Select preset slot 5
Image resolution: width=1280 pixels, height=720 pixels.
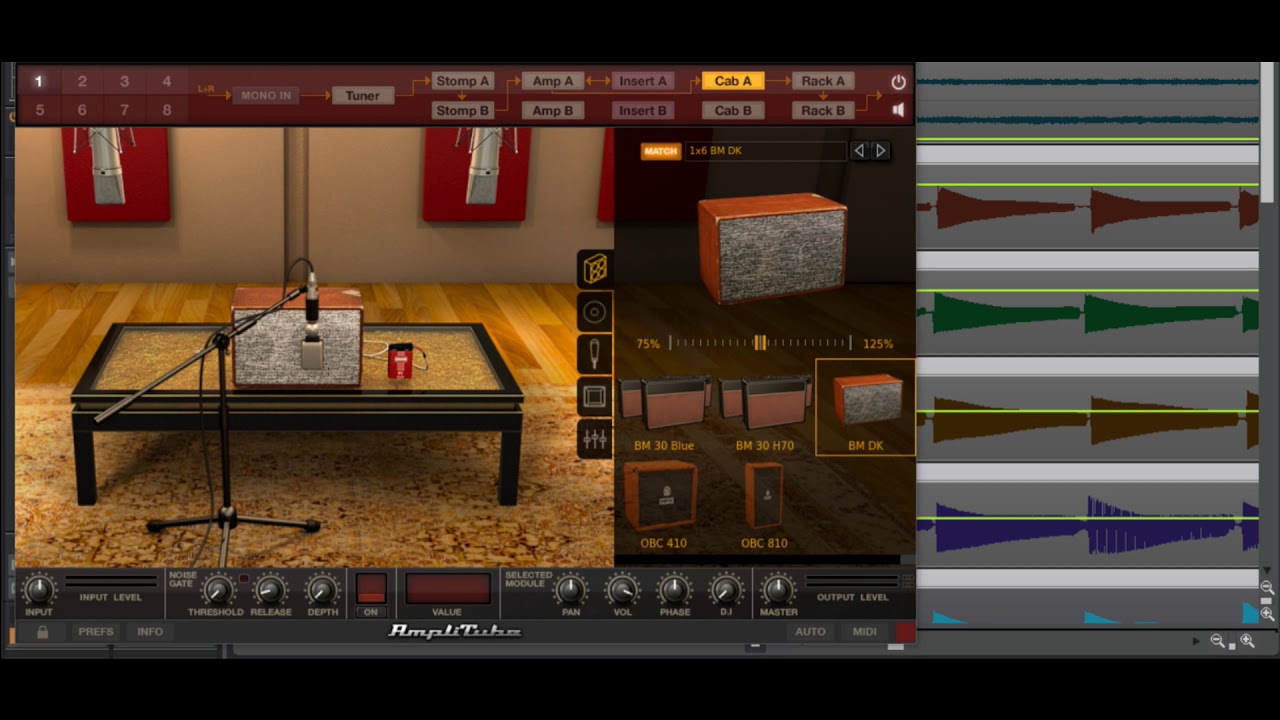click(39, 110)
